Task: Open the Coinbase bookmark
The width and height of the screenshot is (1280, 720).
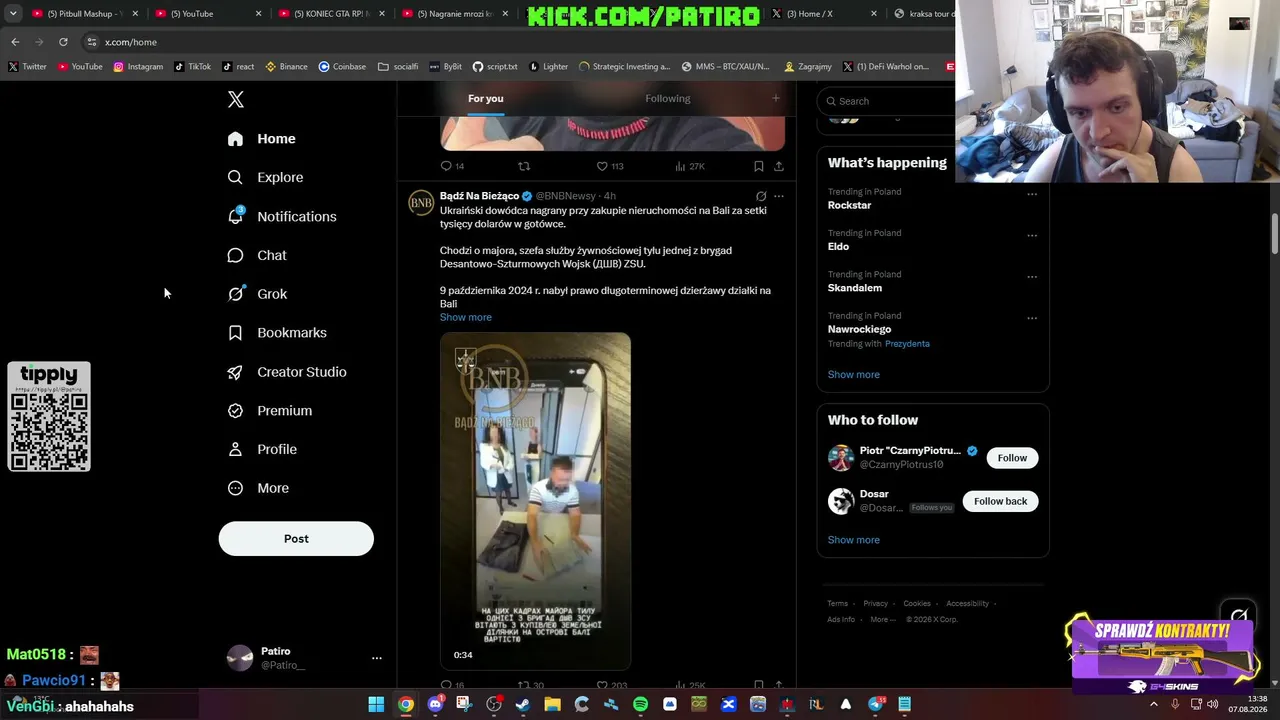Action: point(342,67)
